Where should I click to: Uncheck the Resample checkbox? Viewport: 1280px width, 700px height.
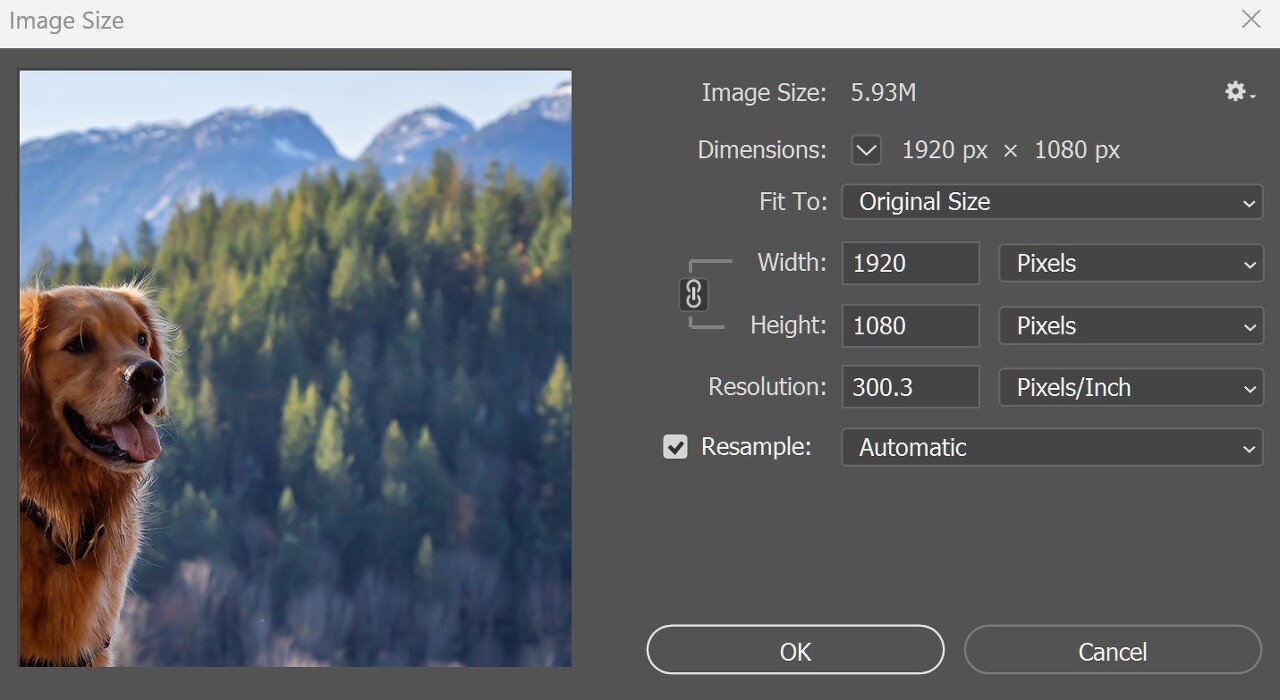pyautogui.click(x=676, y=447)
